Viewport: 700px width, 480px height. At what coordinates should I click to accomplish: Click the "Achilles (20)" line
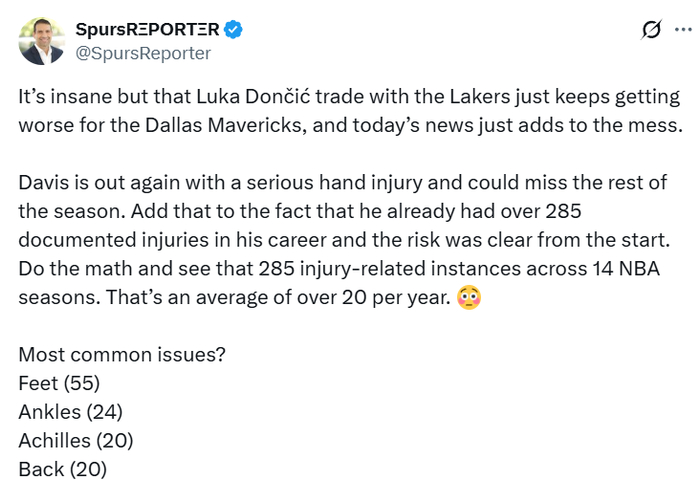tap(75, 439)
